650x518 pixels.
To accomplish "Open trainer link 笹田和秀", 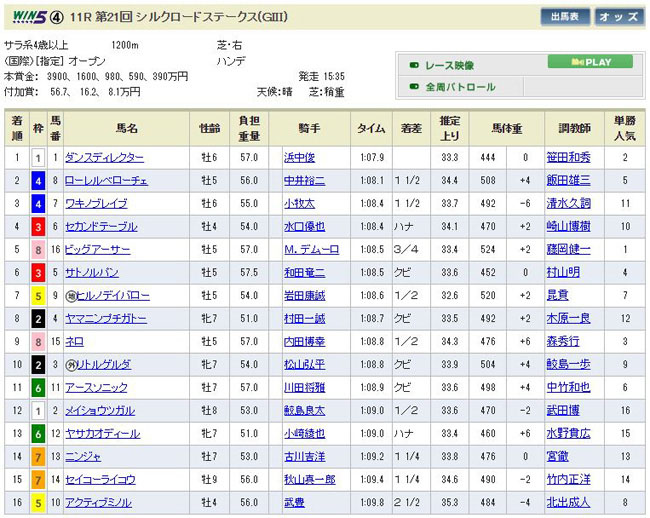I will coord(569,158).
